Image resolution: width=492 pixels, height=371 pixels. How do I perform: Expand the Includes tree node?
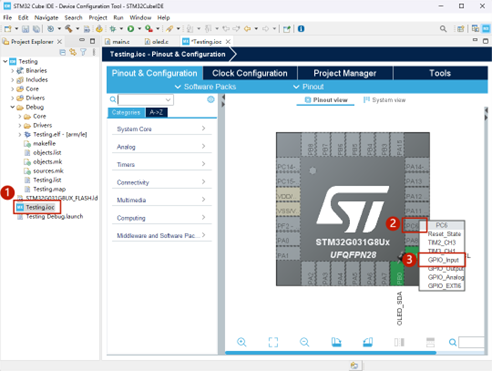[13, 80]
